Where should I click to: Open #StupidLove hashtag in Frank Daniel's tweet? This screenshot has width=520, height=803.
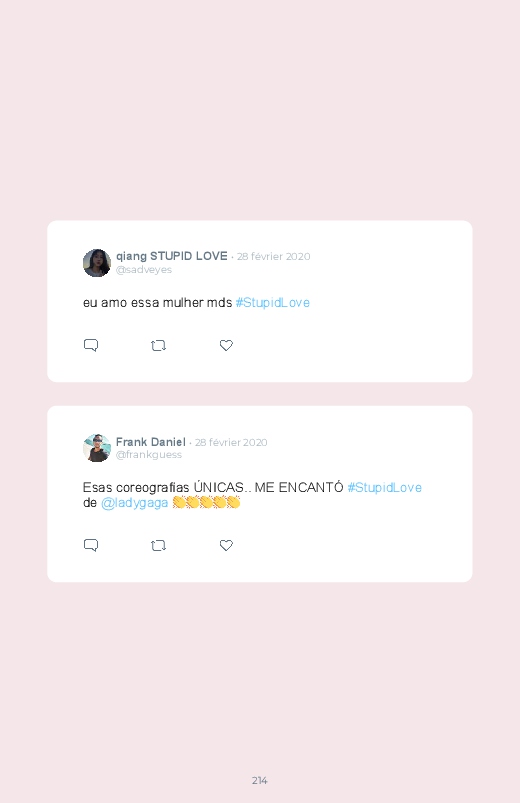point(384,488)
